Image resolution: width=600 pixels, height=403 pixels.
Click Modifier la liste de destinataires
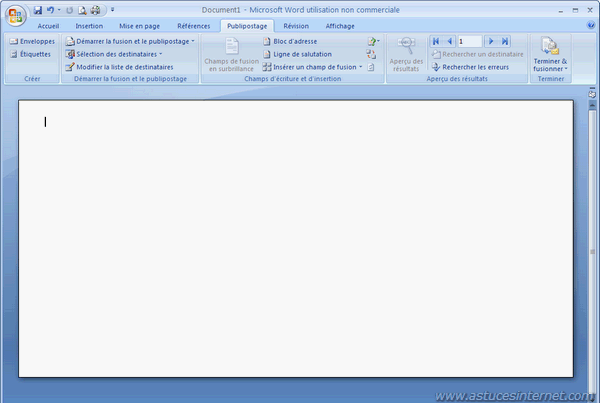(x=119, y=67)
